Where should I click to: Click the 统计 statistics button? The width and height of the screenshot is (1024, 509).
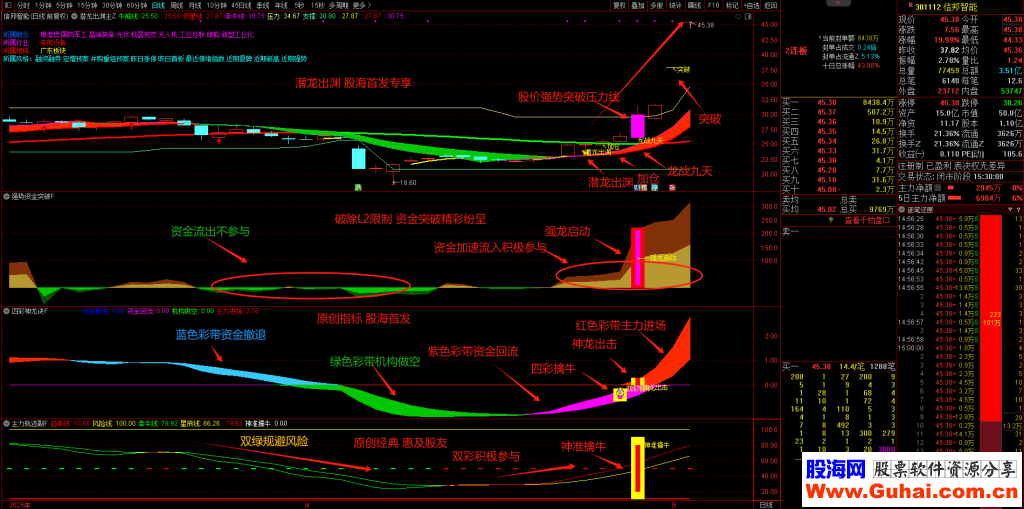click(x=675, y=5)
